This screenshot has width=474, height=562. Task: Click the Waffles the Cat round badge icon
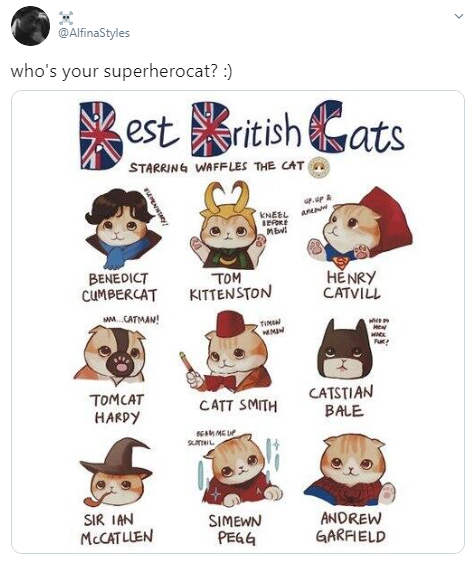click(x=319, y=167)
